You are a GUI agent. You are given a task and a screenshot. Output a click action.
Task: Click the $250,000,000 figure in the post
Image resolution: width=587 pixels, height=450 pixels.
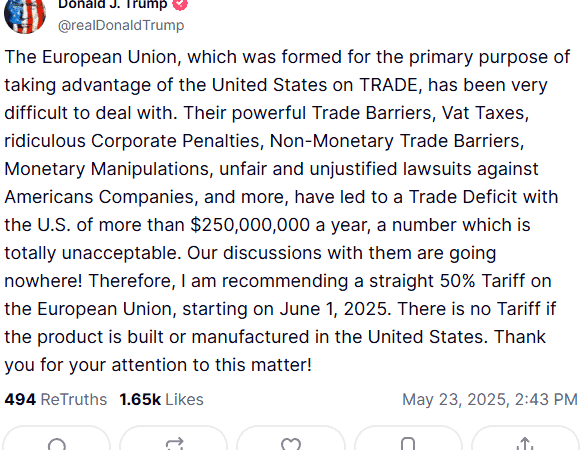point(250,225)
